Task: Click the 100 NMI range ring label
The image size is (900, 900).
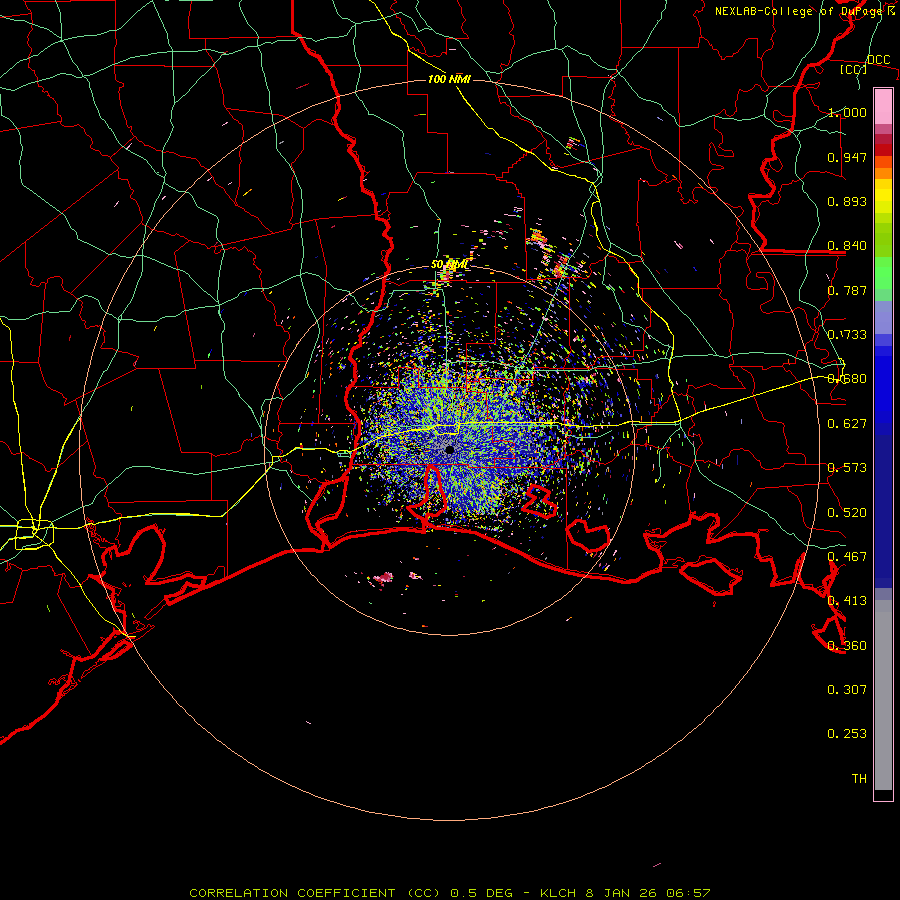Action: (x=449, y=79)
